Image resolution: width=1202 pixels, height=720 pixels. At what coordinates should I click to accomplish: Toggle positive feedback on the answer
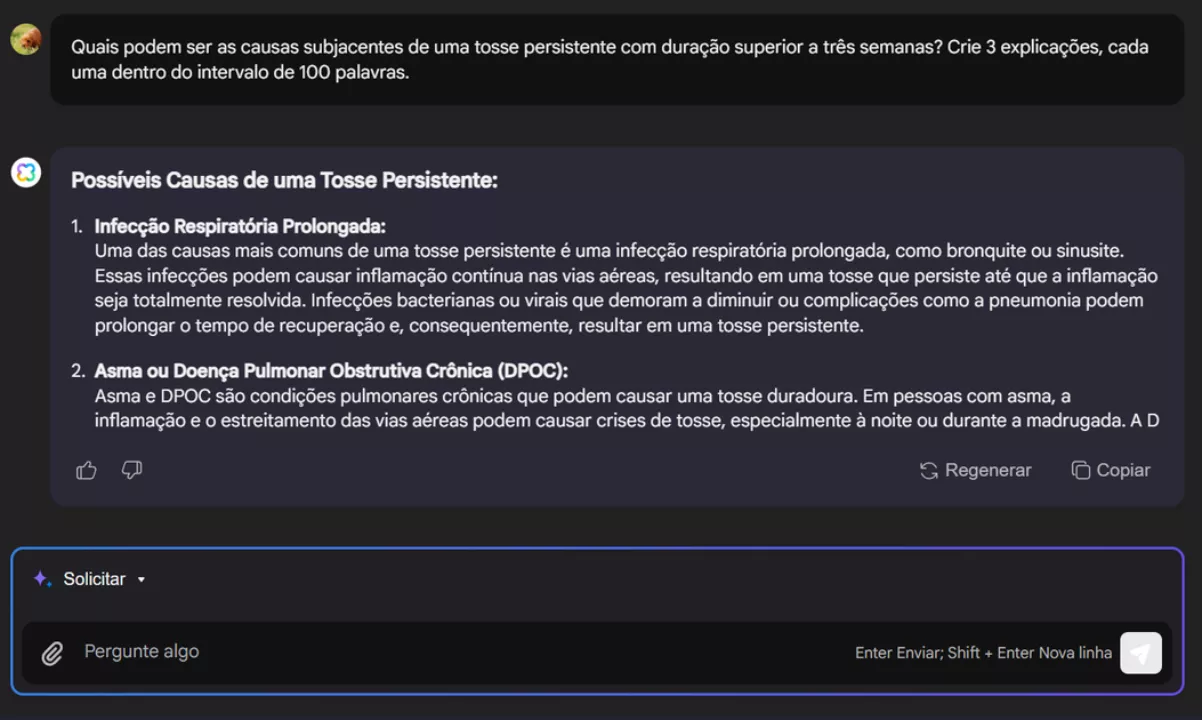point(86,470)
